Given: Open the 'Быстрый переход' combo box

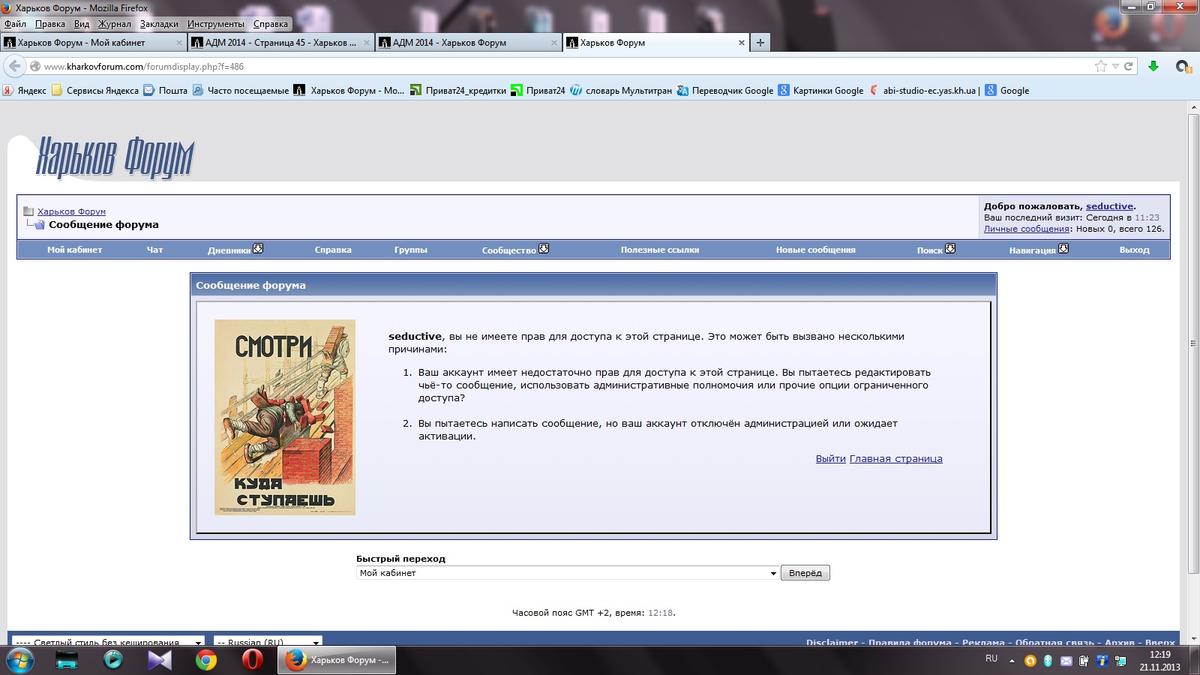Looking at the screenshot, I should (567, 573).
